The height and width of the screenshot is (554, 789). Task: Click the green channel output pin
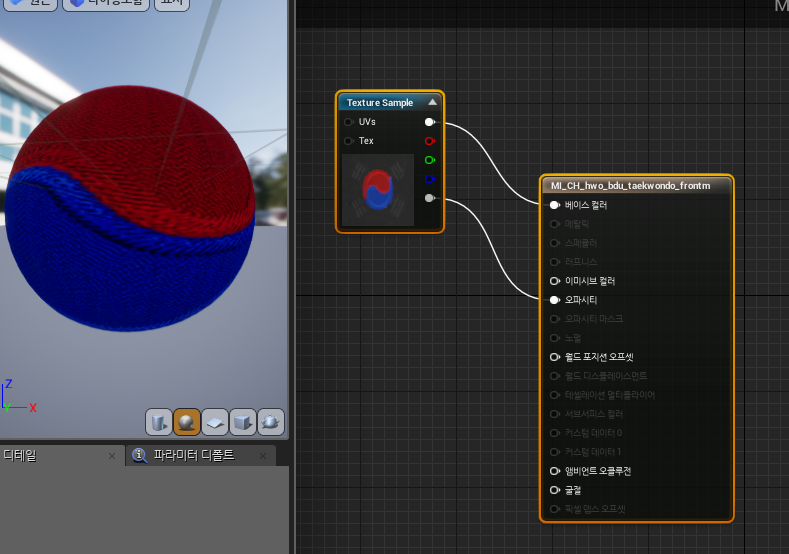tap(429, 160)
